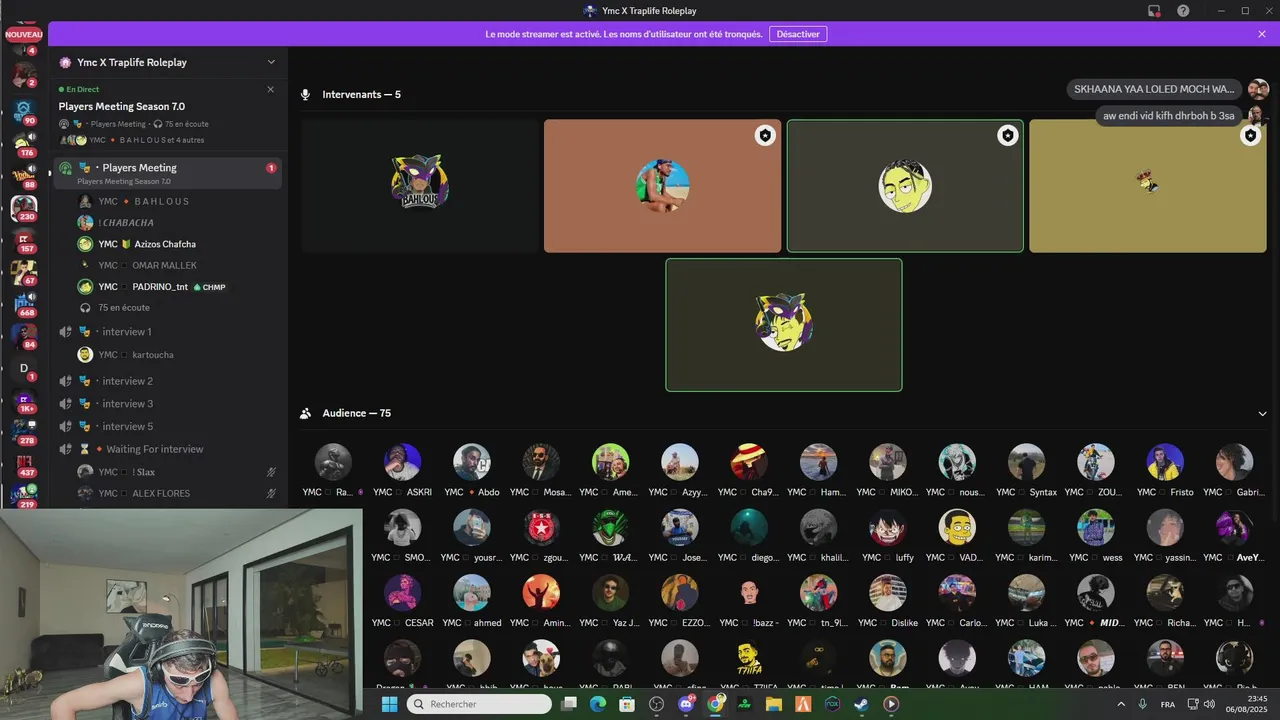Click user Azizos Chafcha in the channel list
Image resolution: width=1280 pixels, height=720 pixels.
click(x=177, y=244)
